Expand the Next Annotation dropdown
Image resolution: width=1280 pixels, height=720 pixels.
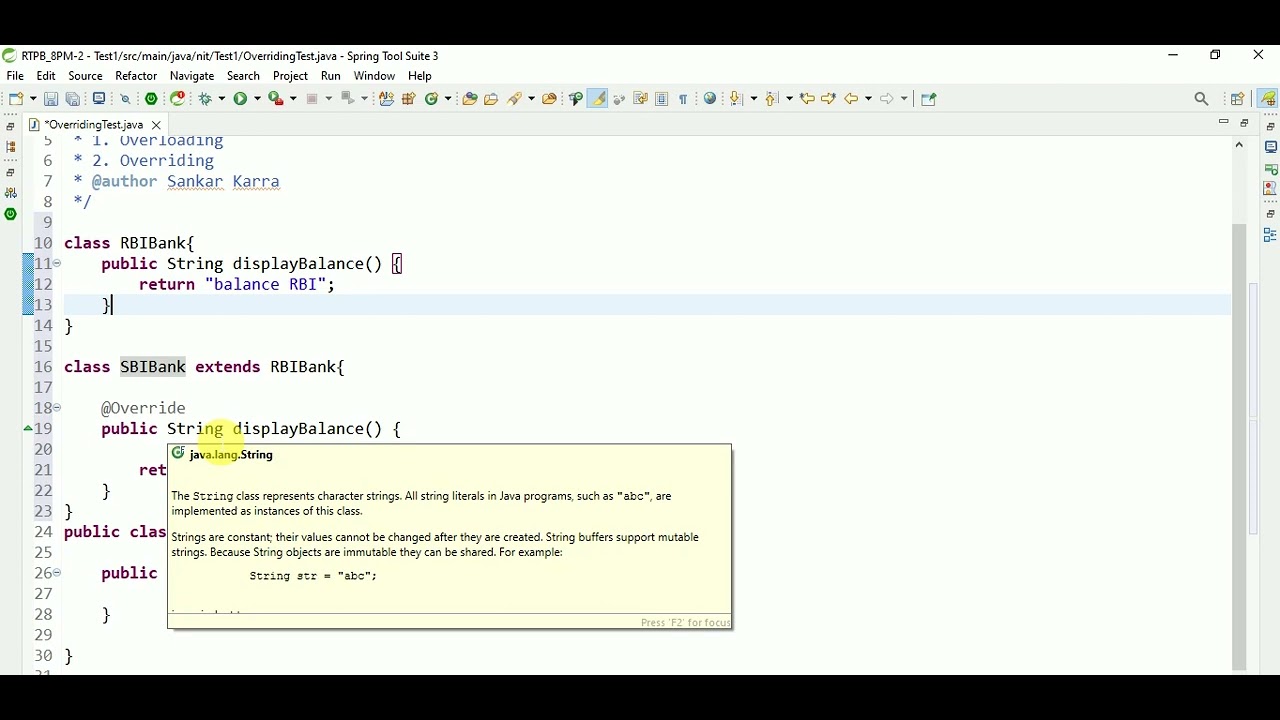pyautogui.click(x=754, y=99)
